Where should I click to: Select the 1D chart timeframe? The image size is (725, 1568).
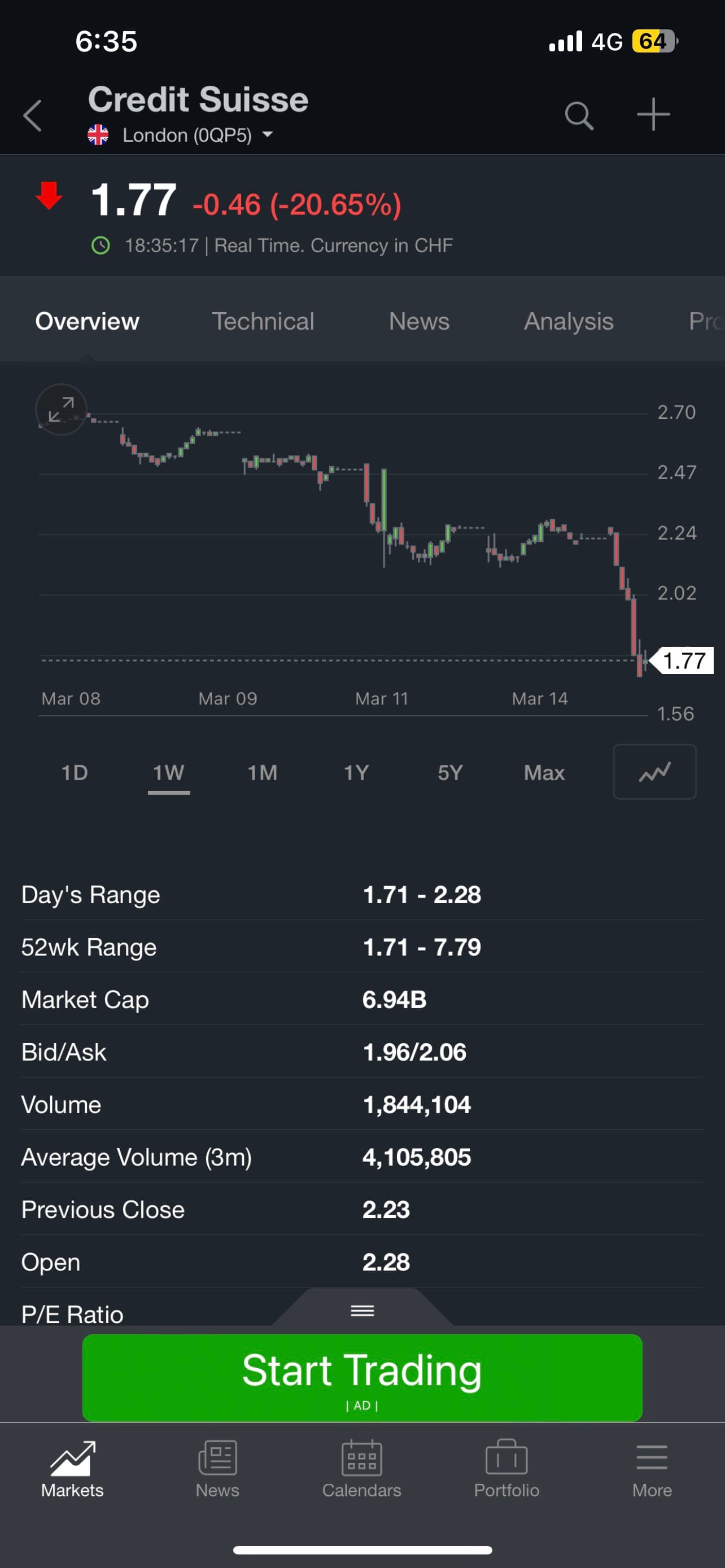75,773
